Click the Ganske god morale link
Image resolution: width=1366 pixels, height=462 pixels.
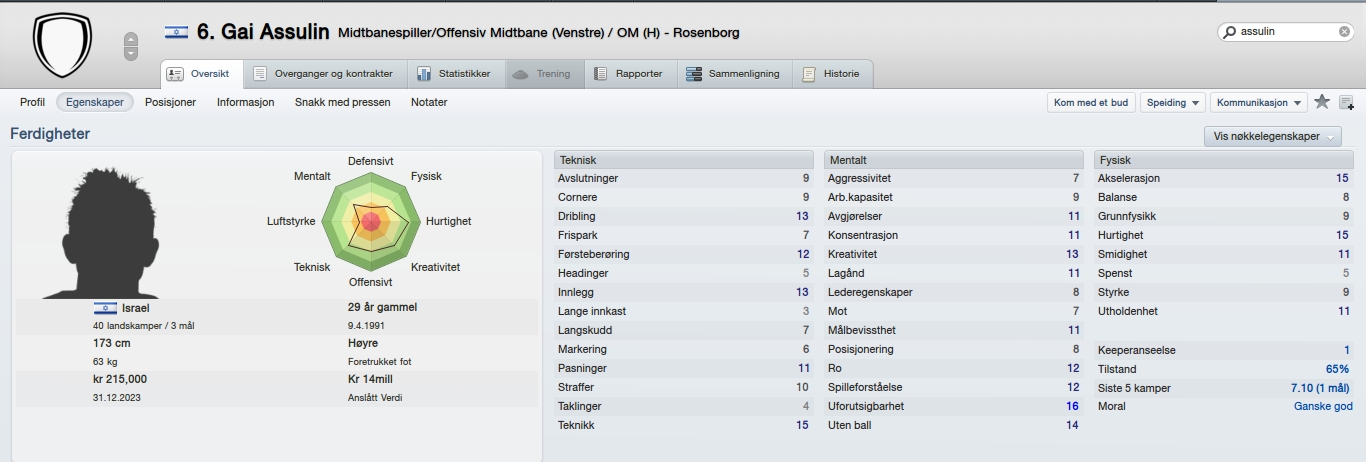click(x=1323, y=406)
